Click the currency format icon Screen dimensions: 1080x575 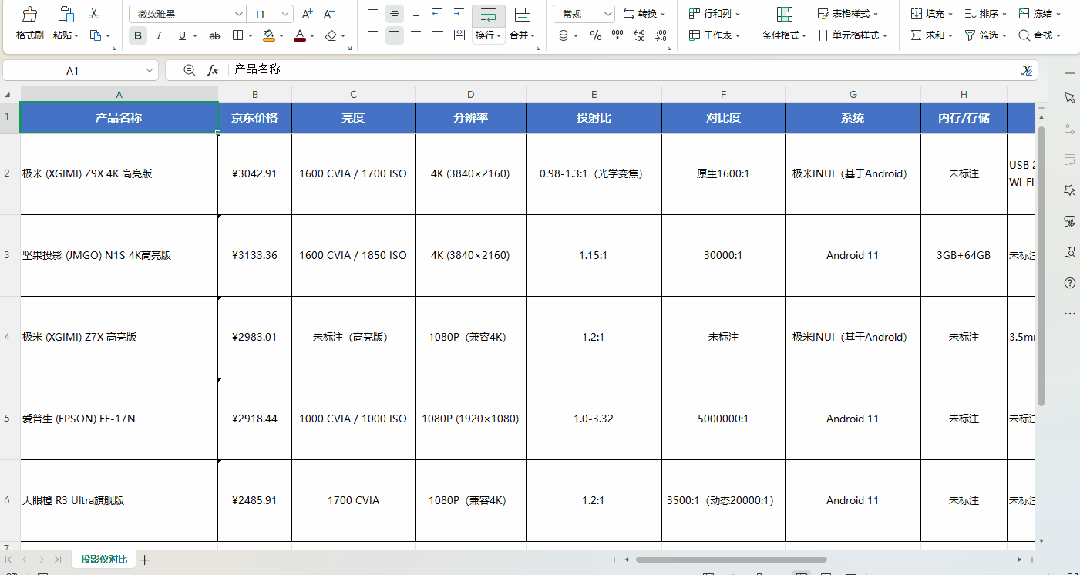(x=564, y=36)
